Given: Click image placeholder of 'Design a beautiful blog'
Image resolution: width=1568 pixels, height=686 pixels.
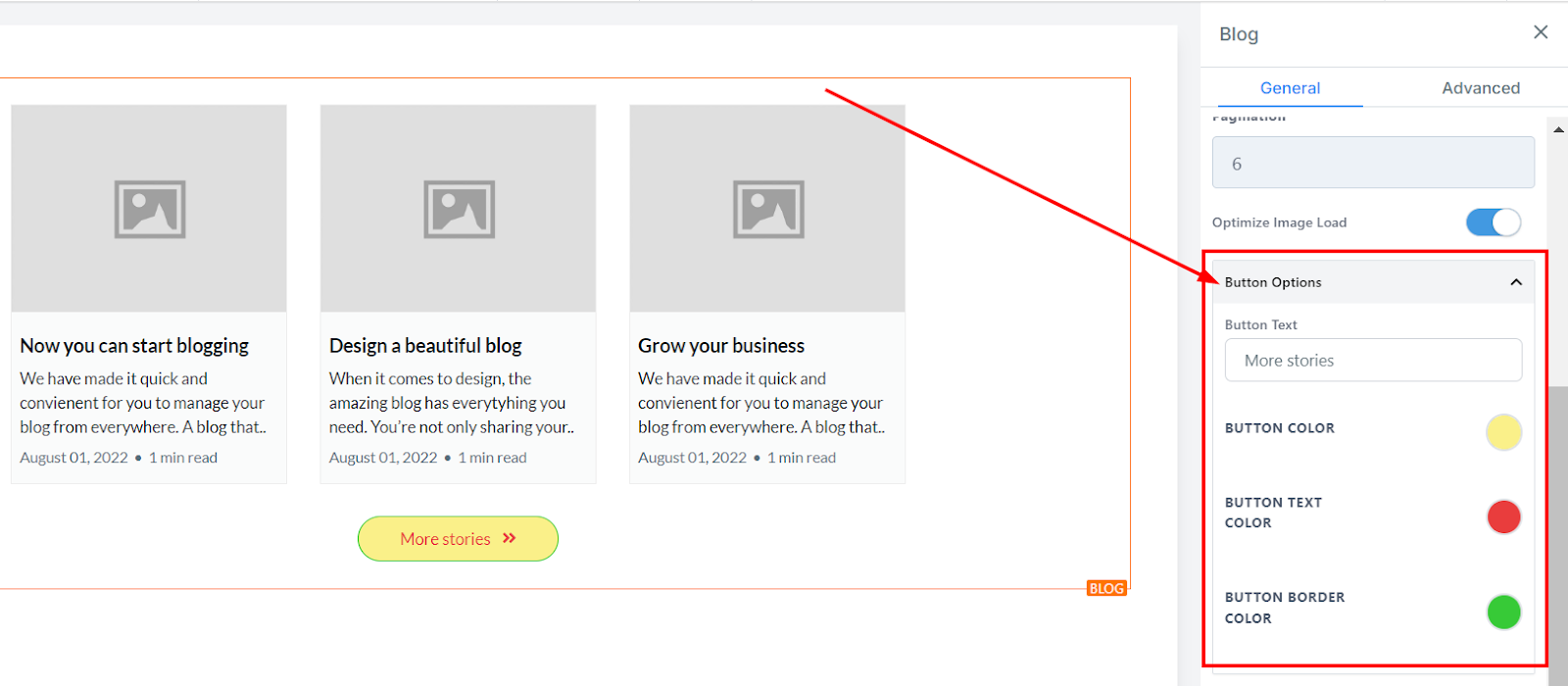Looking at the screenshot, I should tap(459, 209).
